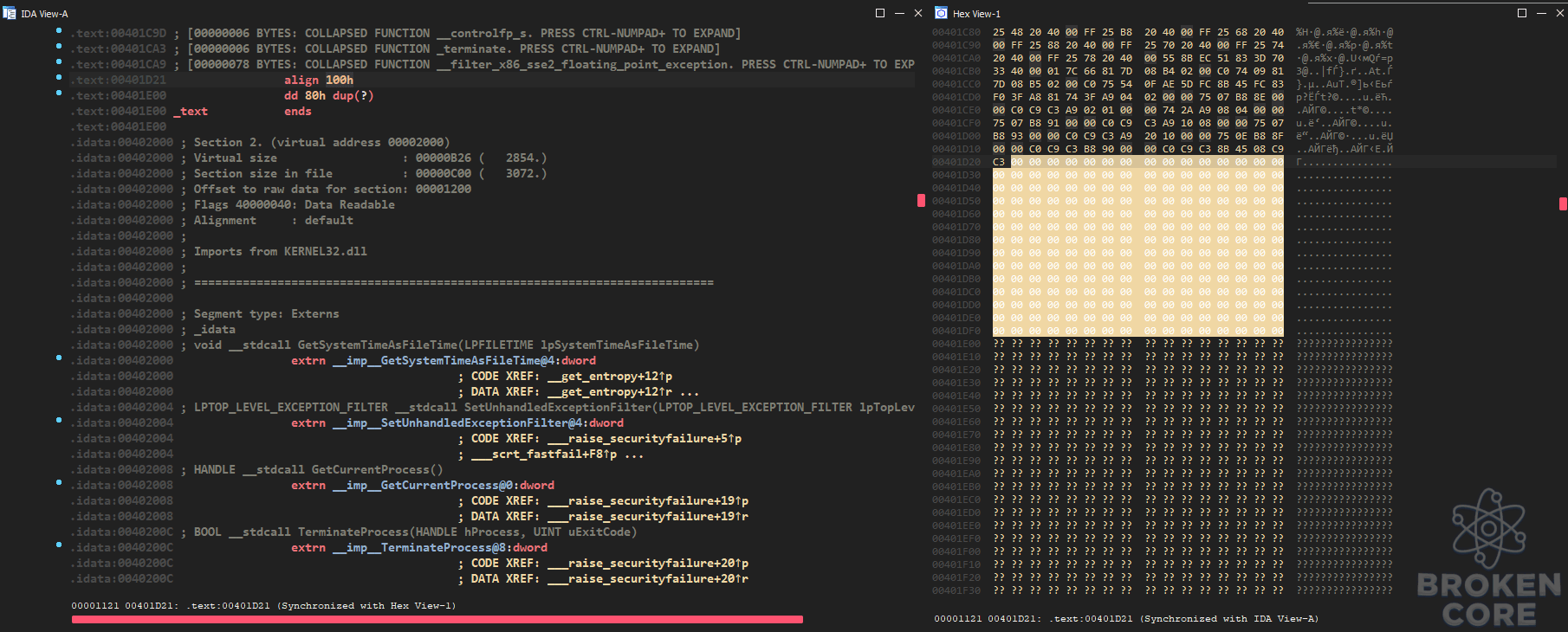
Task: Toggle breakpoint dot at .text:00401C9D line
Action: [59, 30]
